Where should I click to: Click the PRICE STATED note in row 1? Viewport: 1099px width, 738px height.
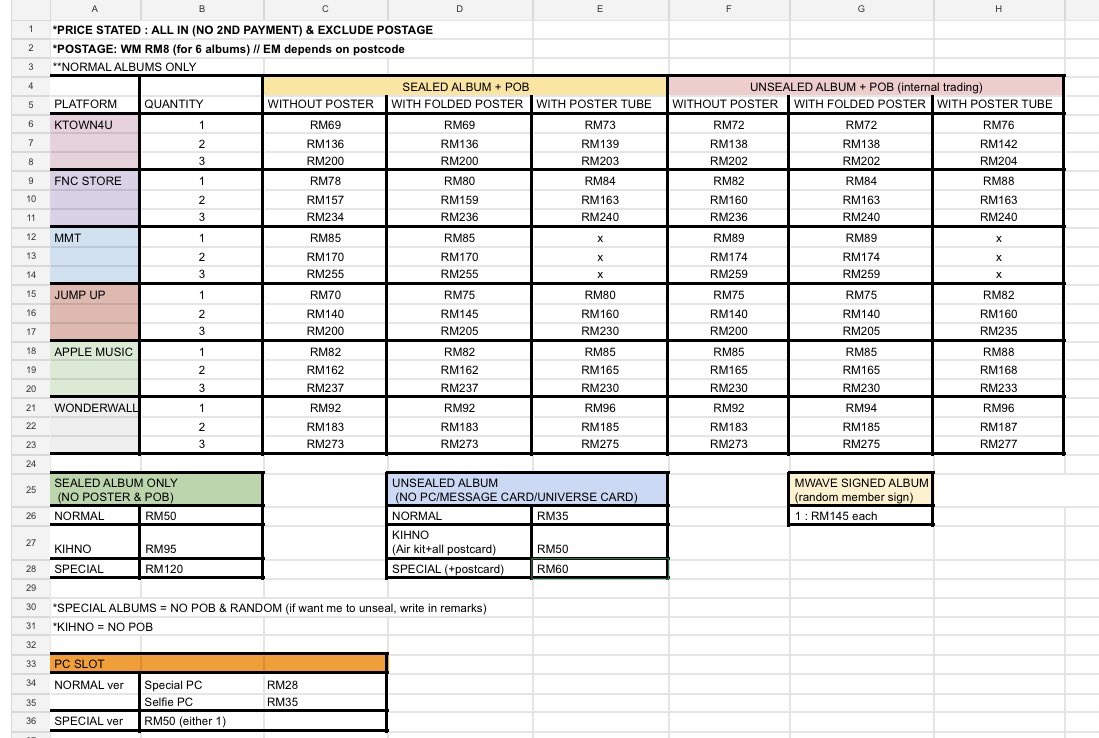(x=243, y=29)
